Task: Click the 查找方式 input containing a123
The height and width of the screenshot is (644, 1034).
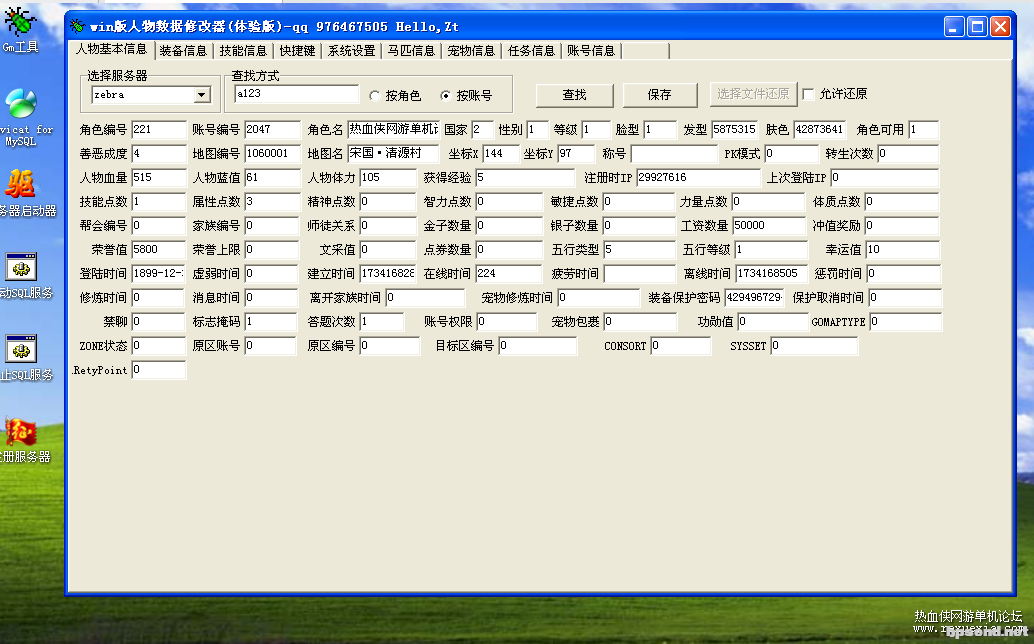Action: point(297,94)
